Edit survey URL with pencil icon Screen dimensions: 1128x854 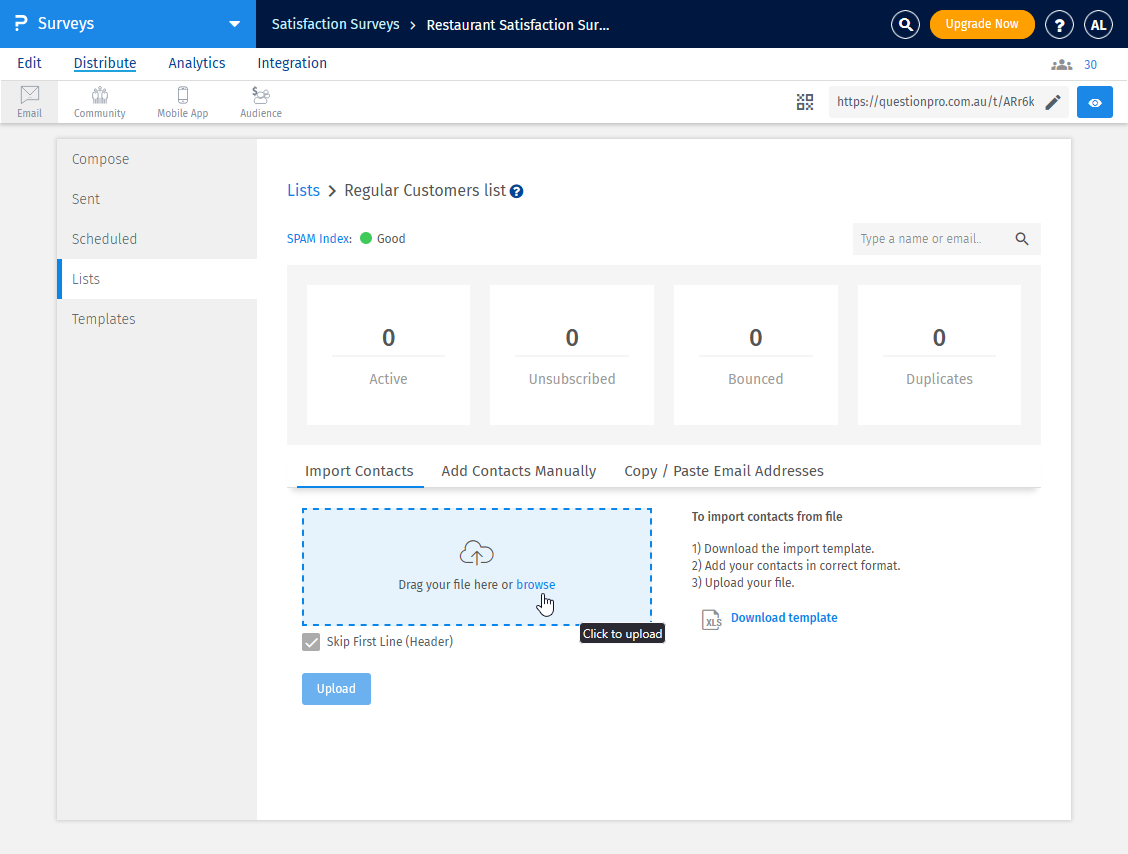pyautogui.click(x=1052, y=102)
